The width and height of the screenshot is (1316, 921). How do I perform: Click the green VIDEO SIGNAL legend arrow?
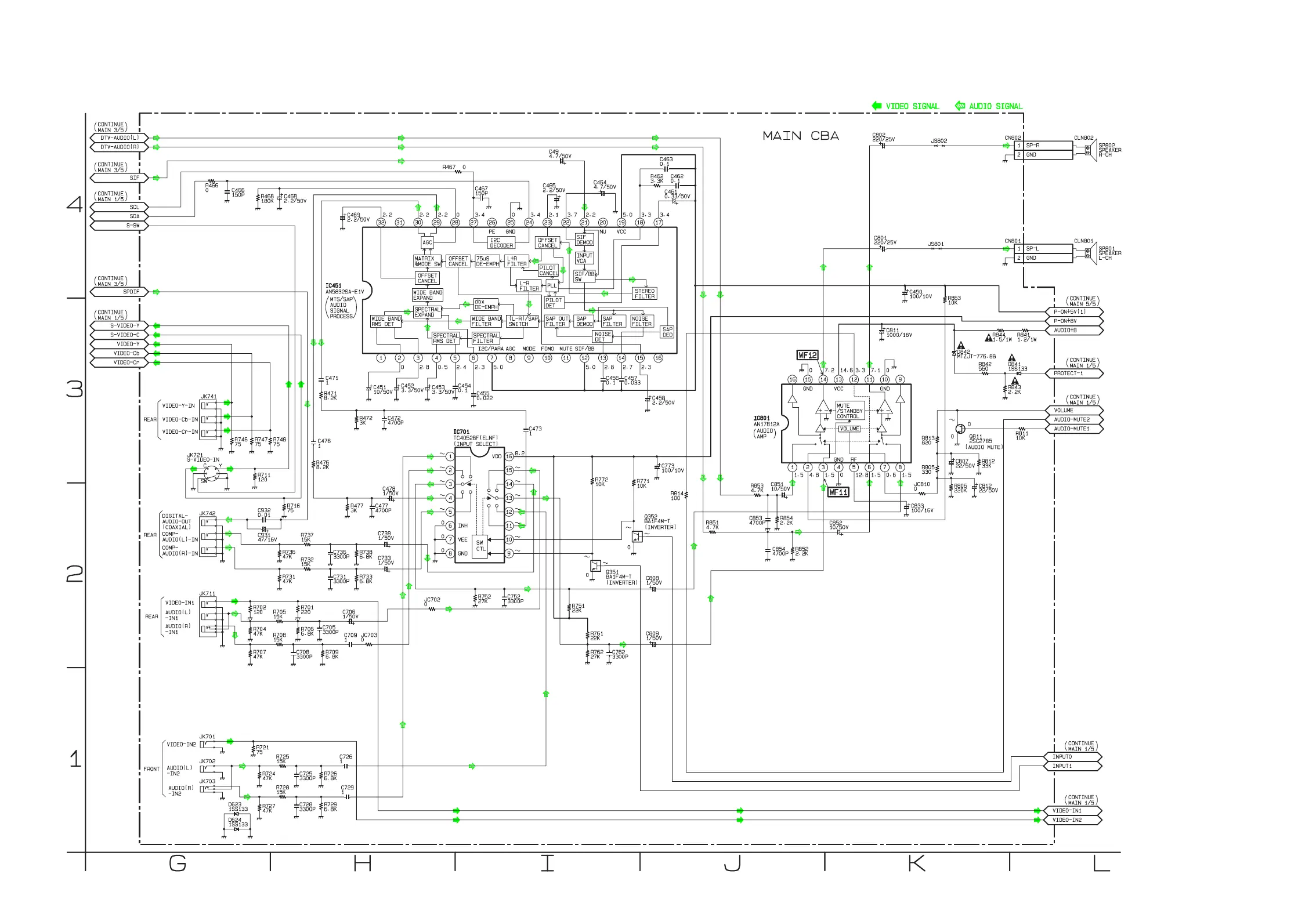877,106
